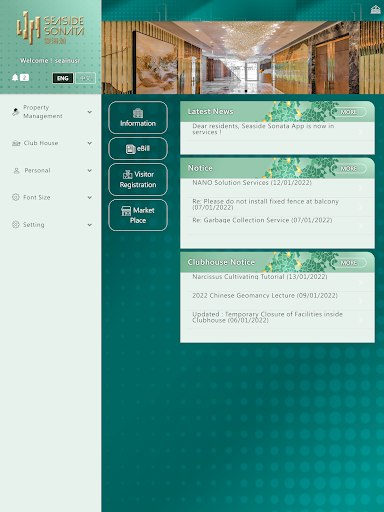
Task: Click the Seaside Sonata logo
Action: tap(50, 28)
